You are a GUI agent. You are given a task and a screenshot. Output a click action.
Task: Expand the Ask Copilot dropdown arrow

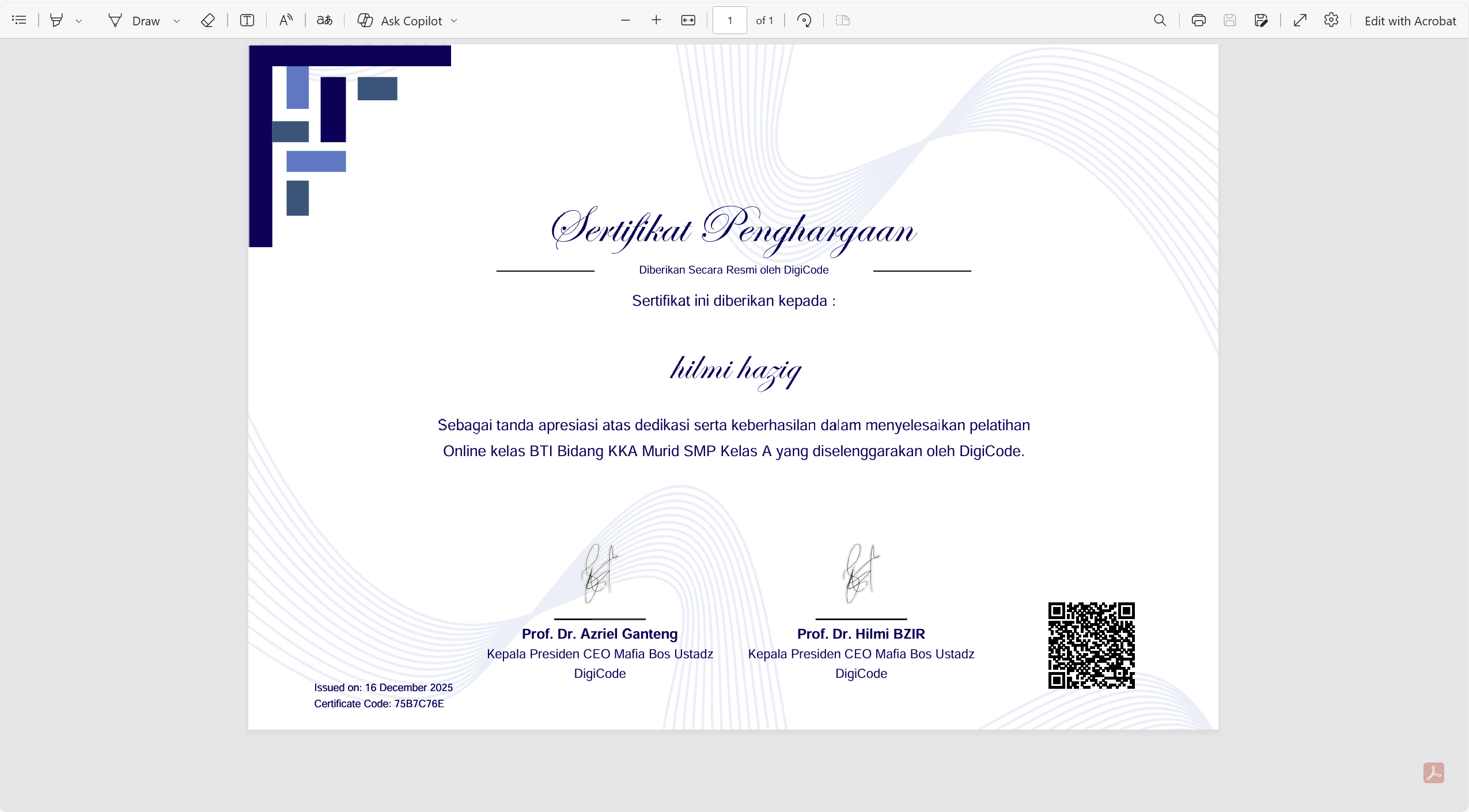click(x=454, y=21)
